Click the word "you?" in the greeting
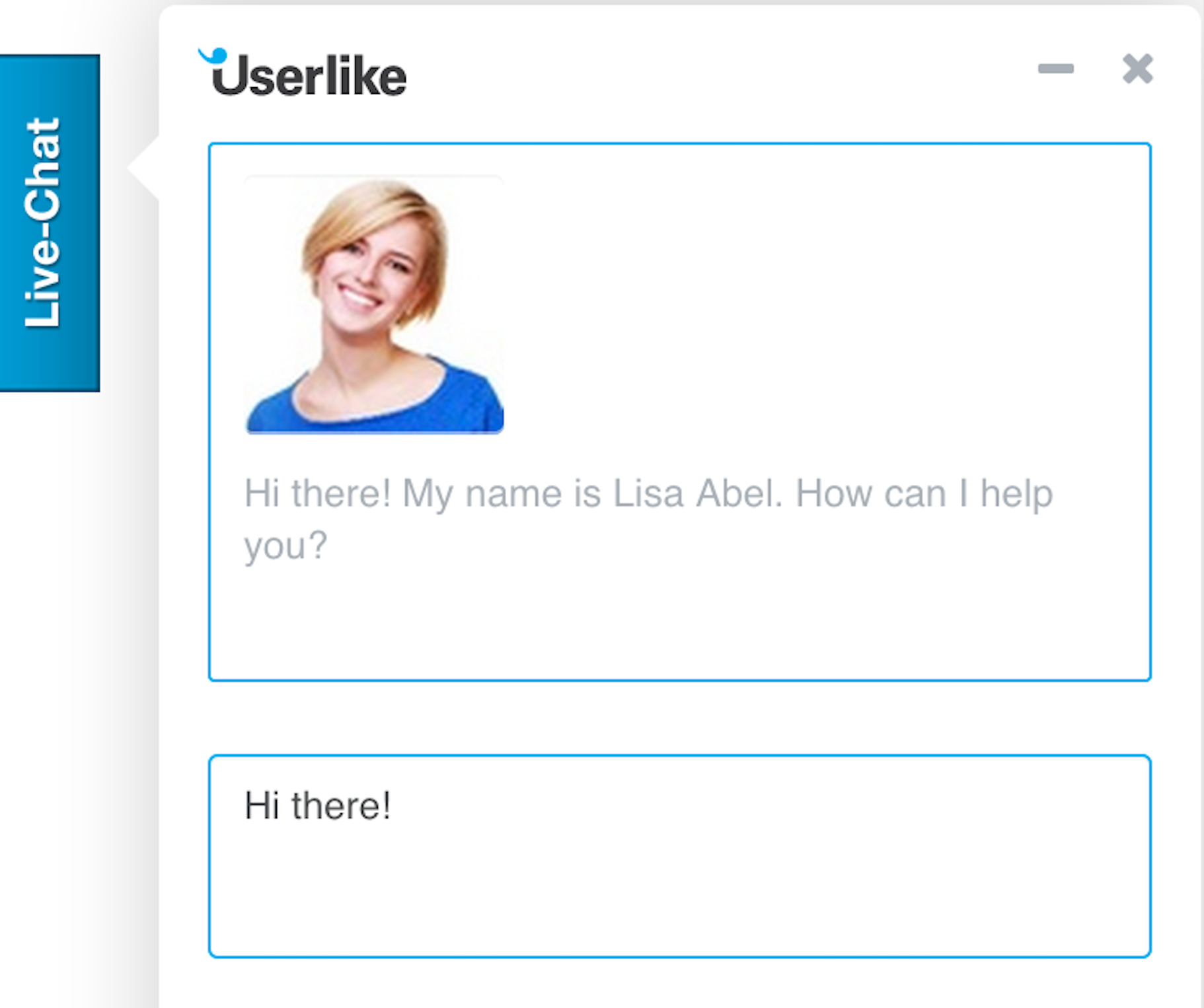 [285, 546]
